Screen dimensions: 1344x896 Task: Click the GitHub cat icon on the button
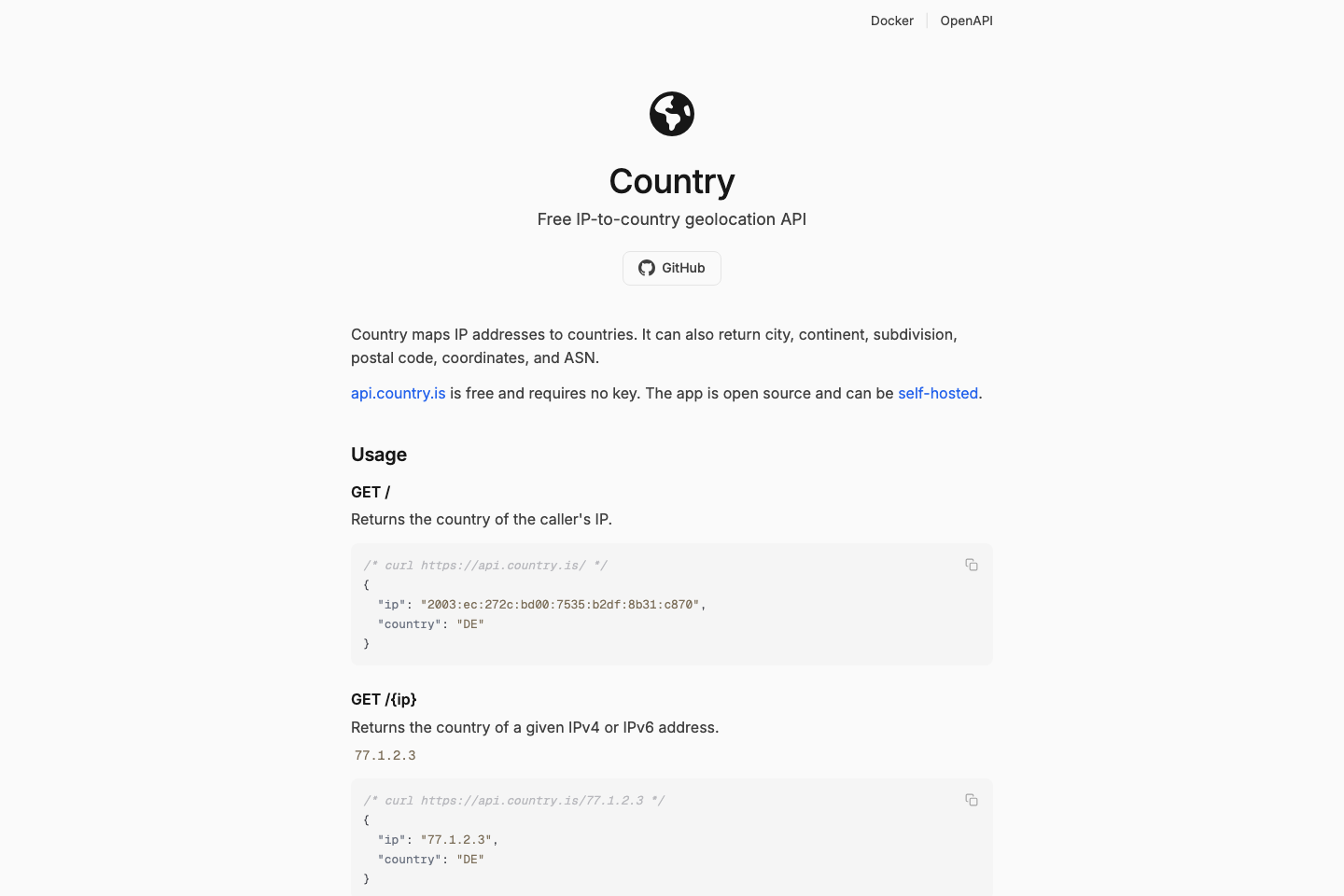647,268
